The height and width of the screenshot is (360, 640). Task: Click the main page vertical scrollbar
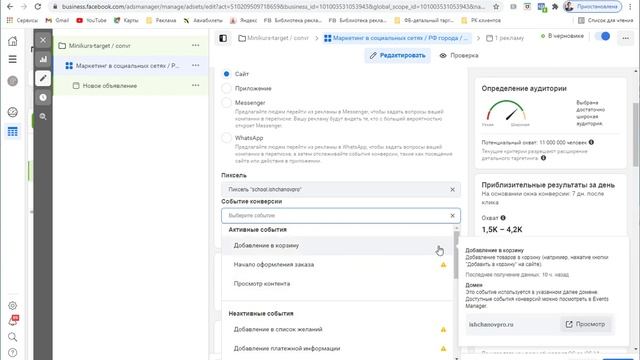pos(636,135)
